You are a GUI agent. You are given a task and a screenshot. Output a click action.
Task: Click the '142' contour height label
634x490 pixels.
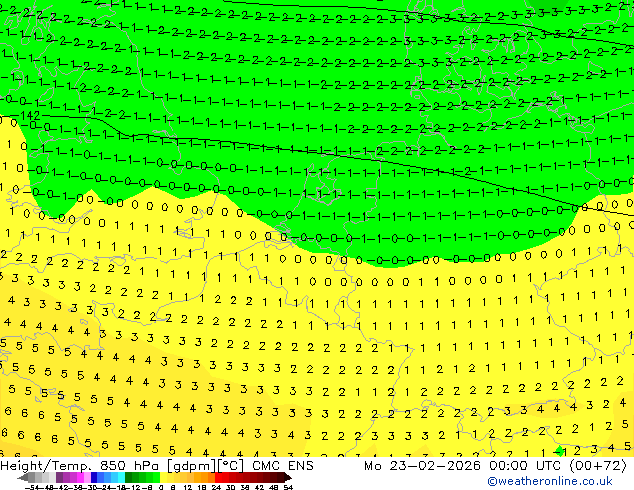pos(30,116)
